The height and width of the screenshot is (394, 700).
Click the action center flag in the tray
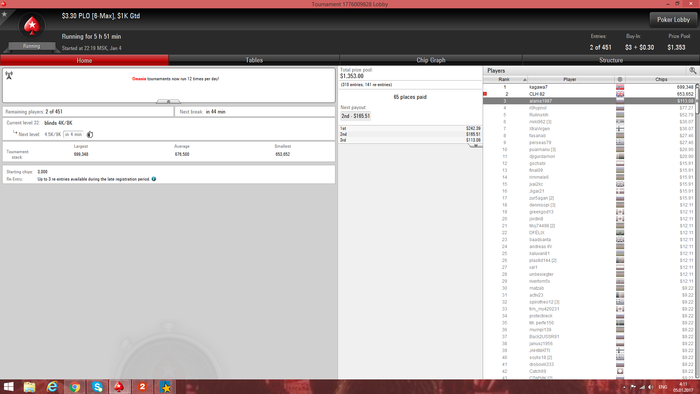(x=633, y=387)
